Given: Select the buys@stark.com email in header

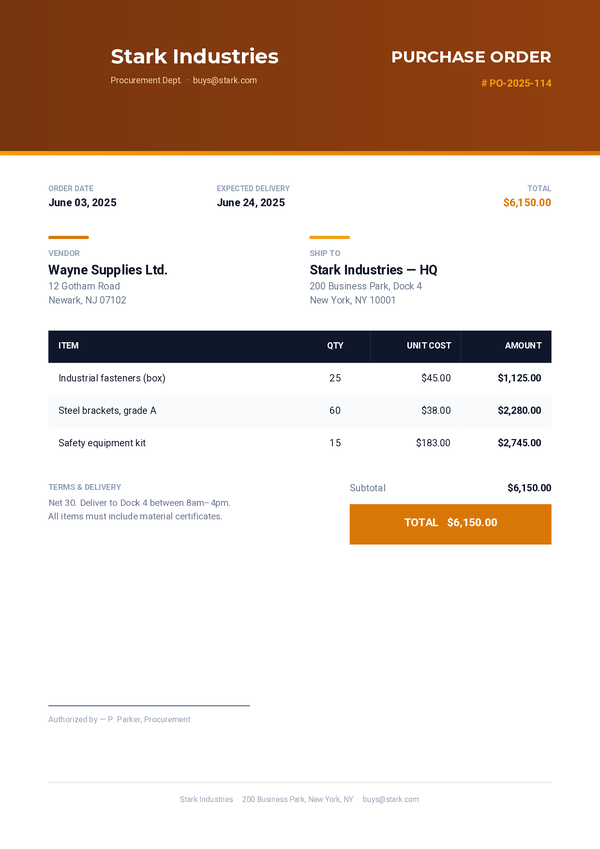Looking at the screenshot, I should tap(225, 80).
